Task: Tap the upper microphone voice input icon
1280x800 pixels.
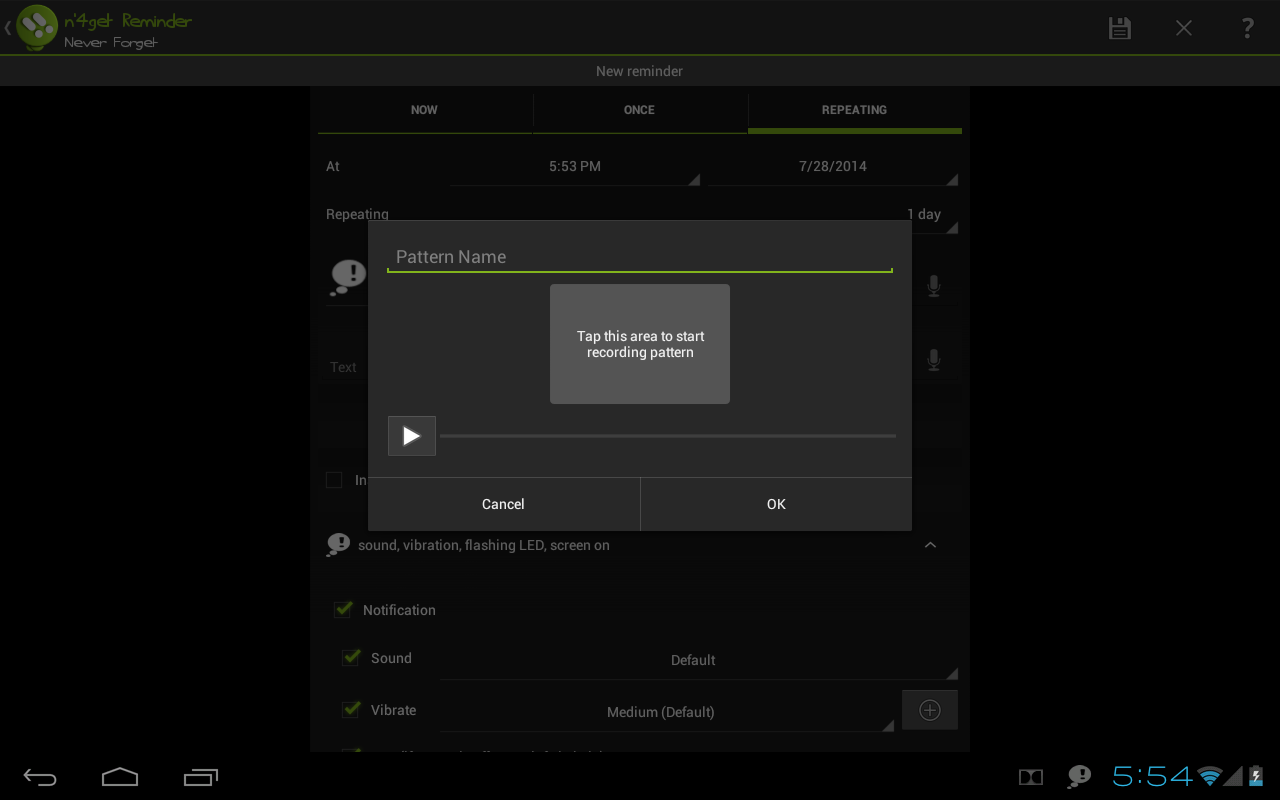Action: pyautogui.click(x=934, y=286)
